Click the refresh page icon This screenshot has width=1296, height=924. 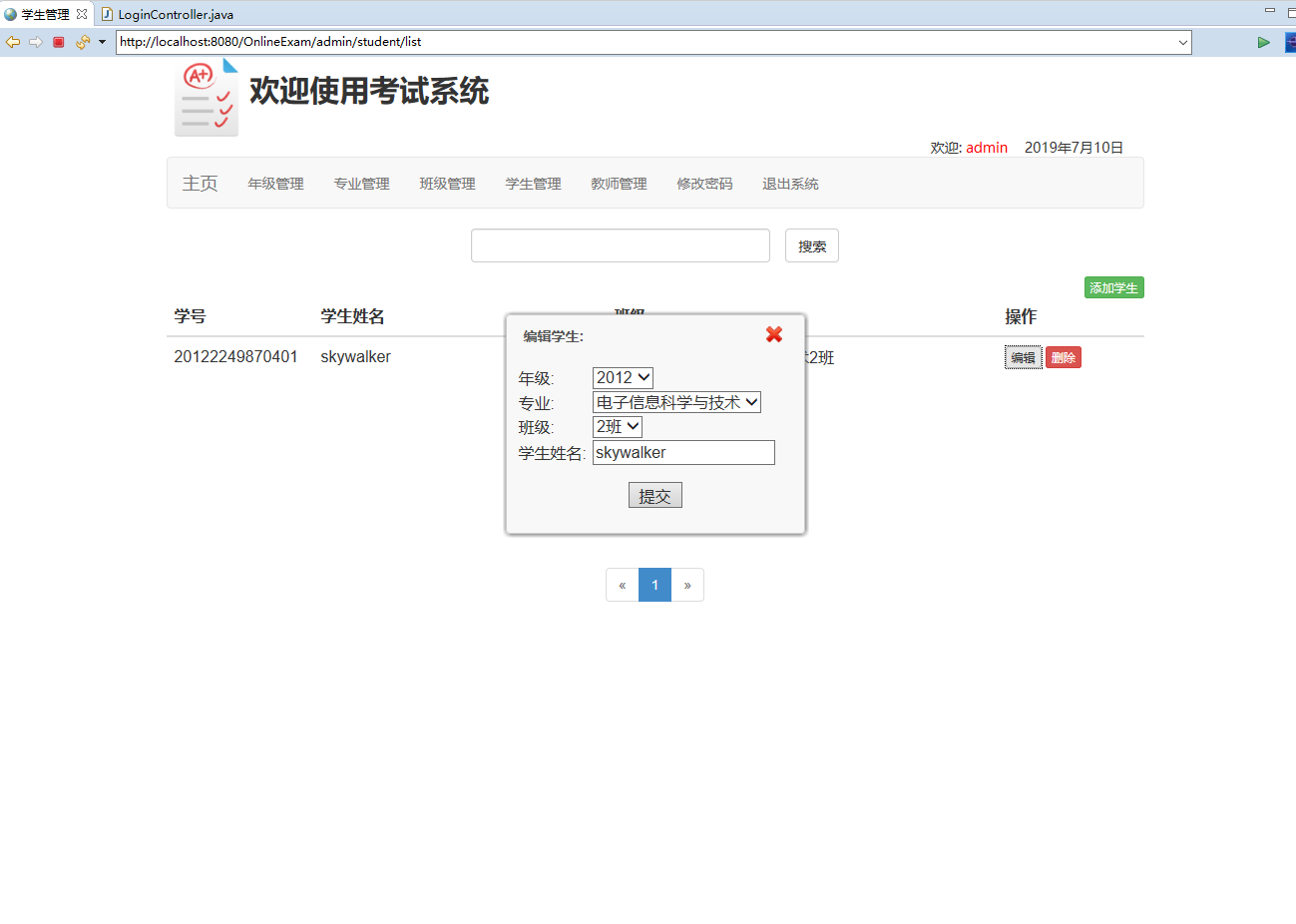[84, 42]
